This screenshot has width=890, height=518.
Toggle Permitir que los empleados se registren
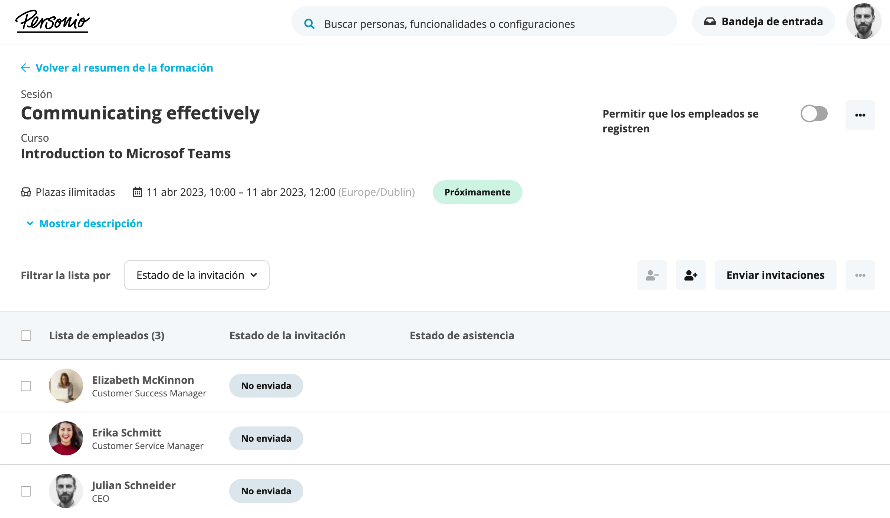(x=814, y=113)
